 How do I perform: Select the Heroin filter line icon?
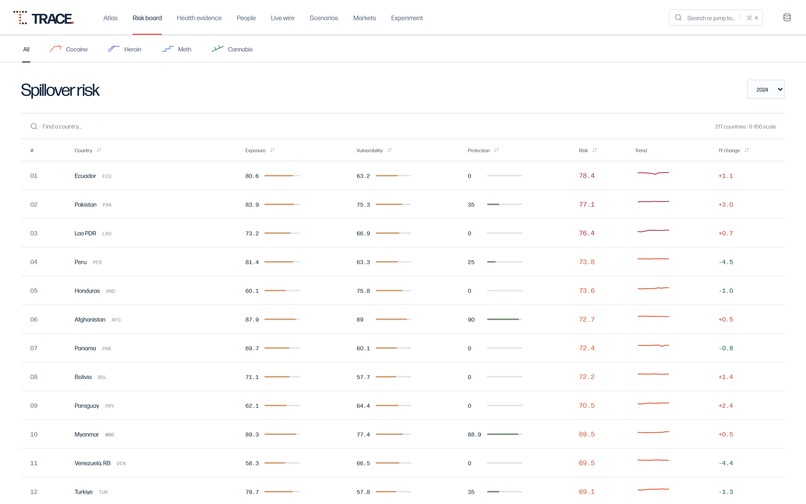point(113,49)
